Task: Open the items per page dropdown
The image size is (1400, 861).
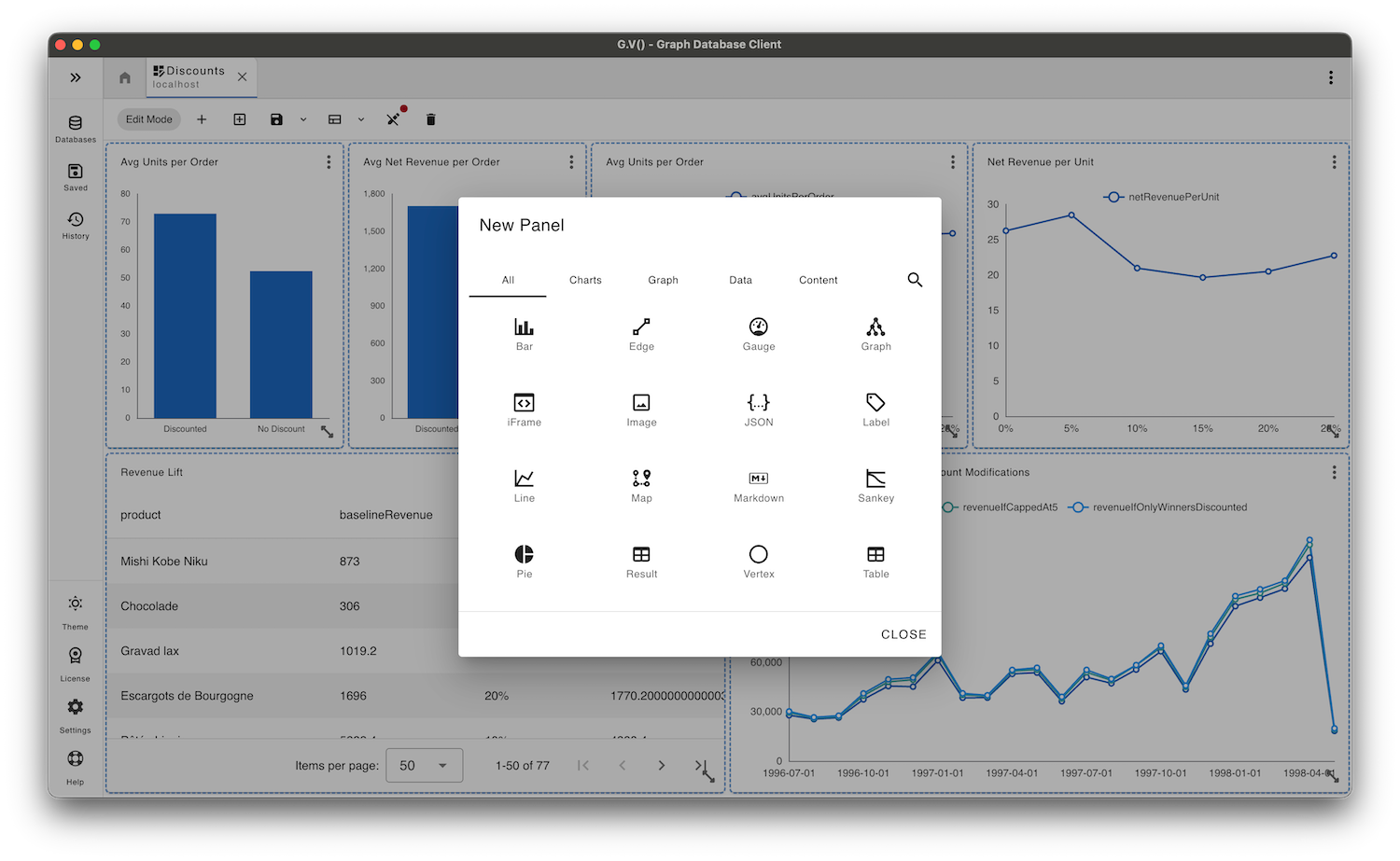Action: point(424,765)
